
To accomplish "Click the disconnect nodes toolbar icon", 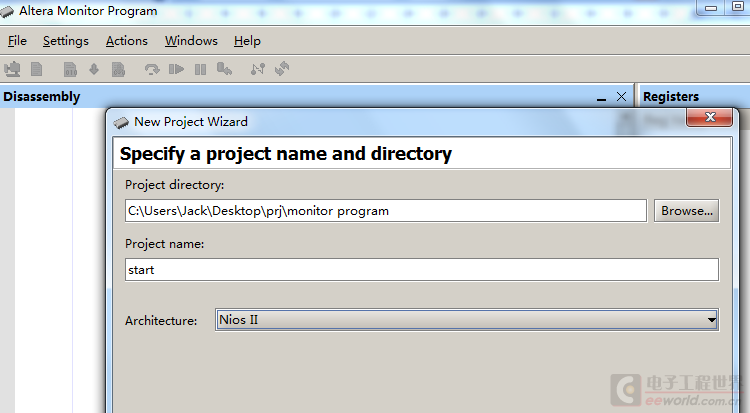I will 258,69.
